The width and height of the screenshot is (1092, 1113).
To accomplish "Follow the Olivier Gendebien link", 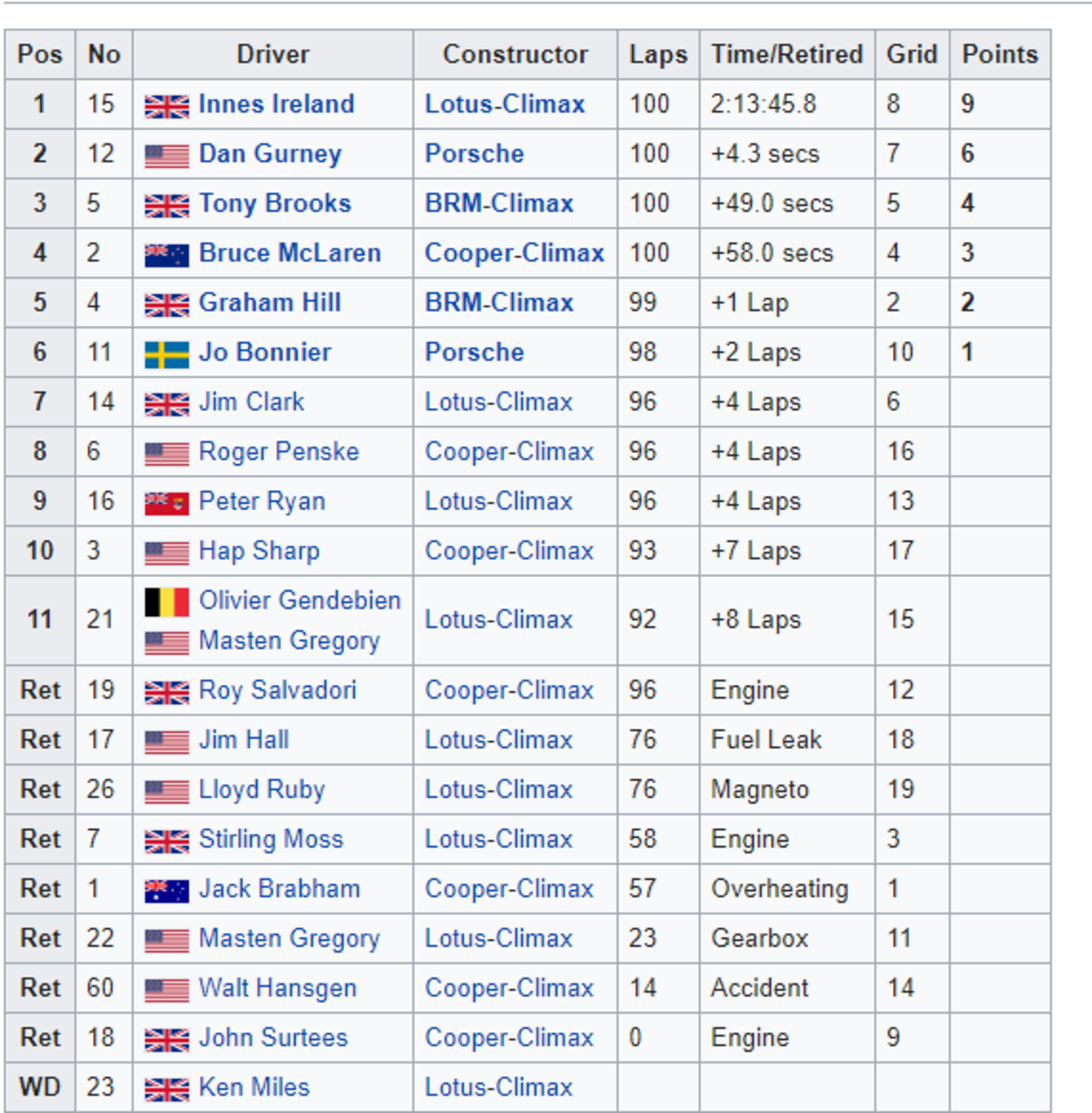I will tap(300, 599).
